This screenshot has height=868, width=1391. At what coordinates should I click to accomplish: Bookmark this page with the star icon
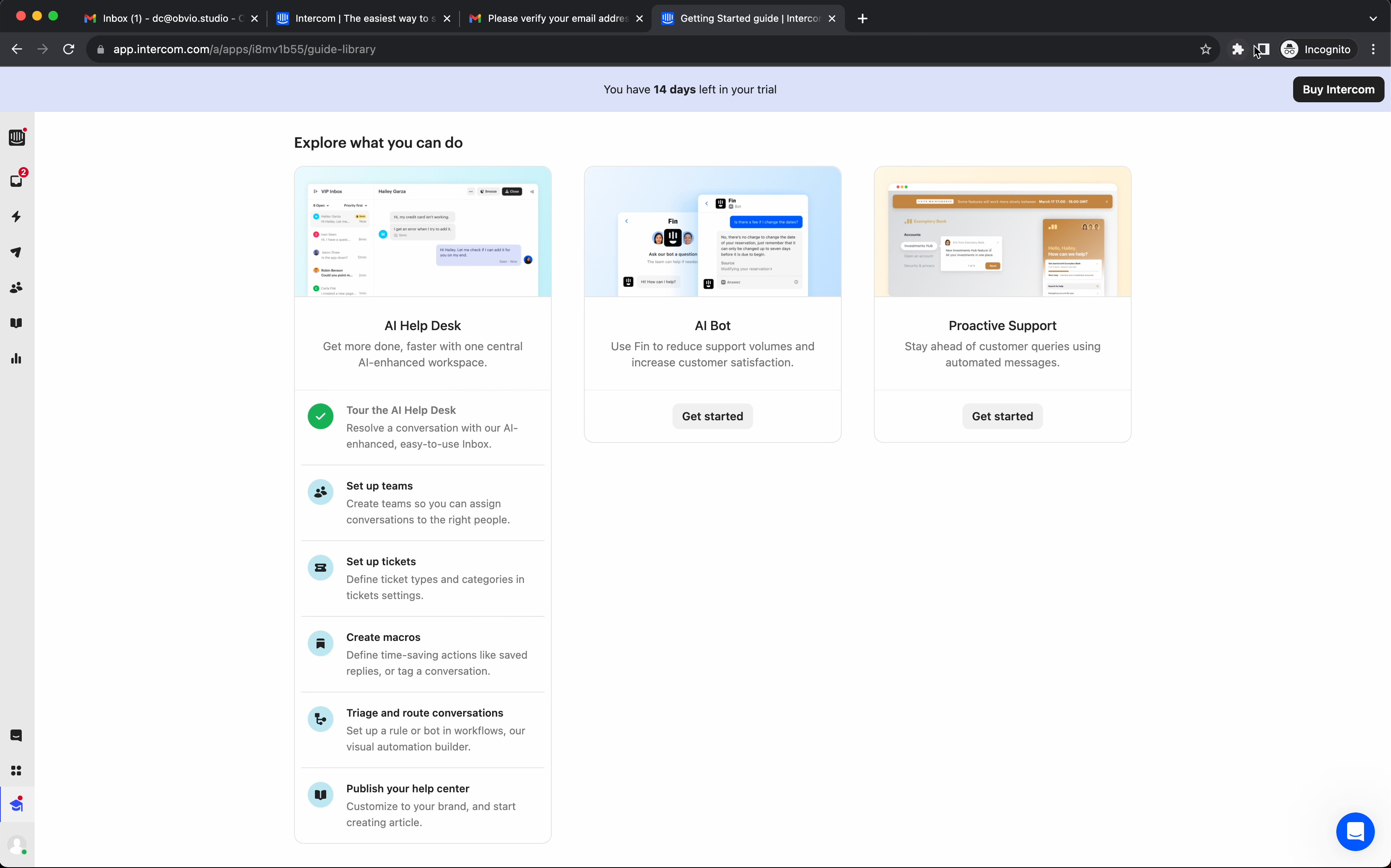coord(1205,50)
